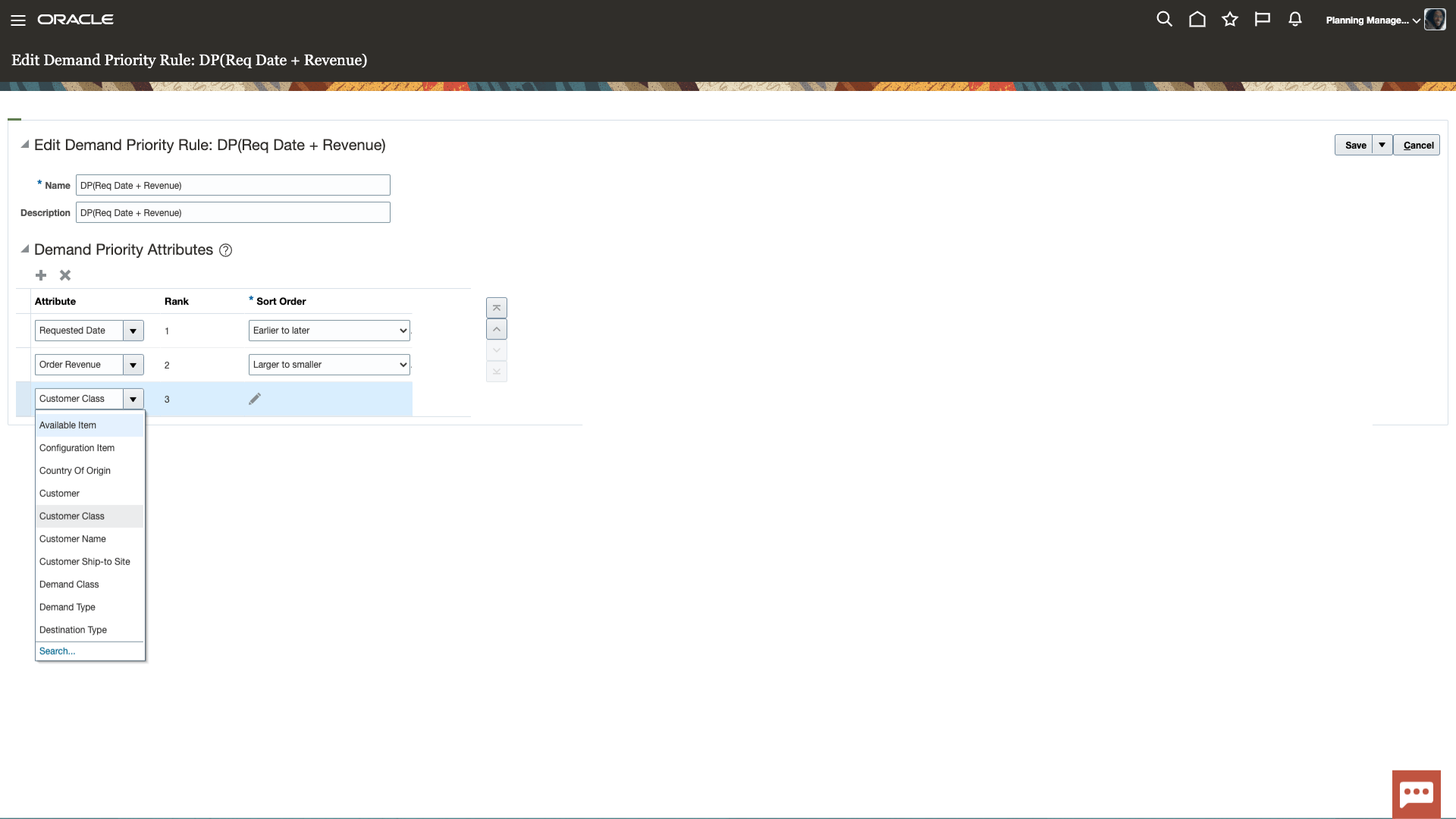Click the move up arrow icon
The image size is (1456, 819).
coord(496,329)
